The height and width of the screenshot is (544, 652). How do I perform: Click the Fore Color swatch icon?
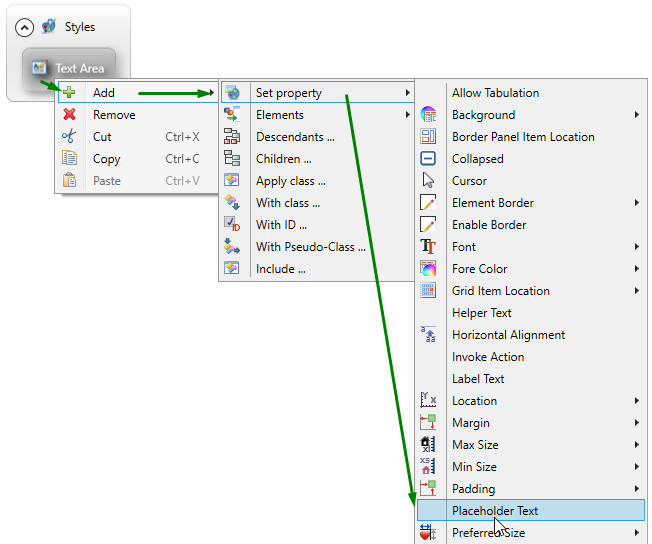pyautogui.click(x=428, y=269)
